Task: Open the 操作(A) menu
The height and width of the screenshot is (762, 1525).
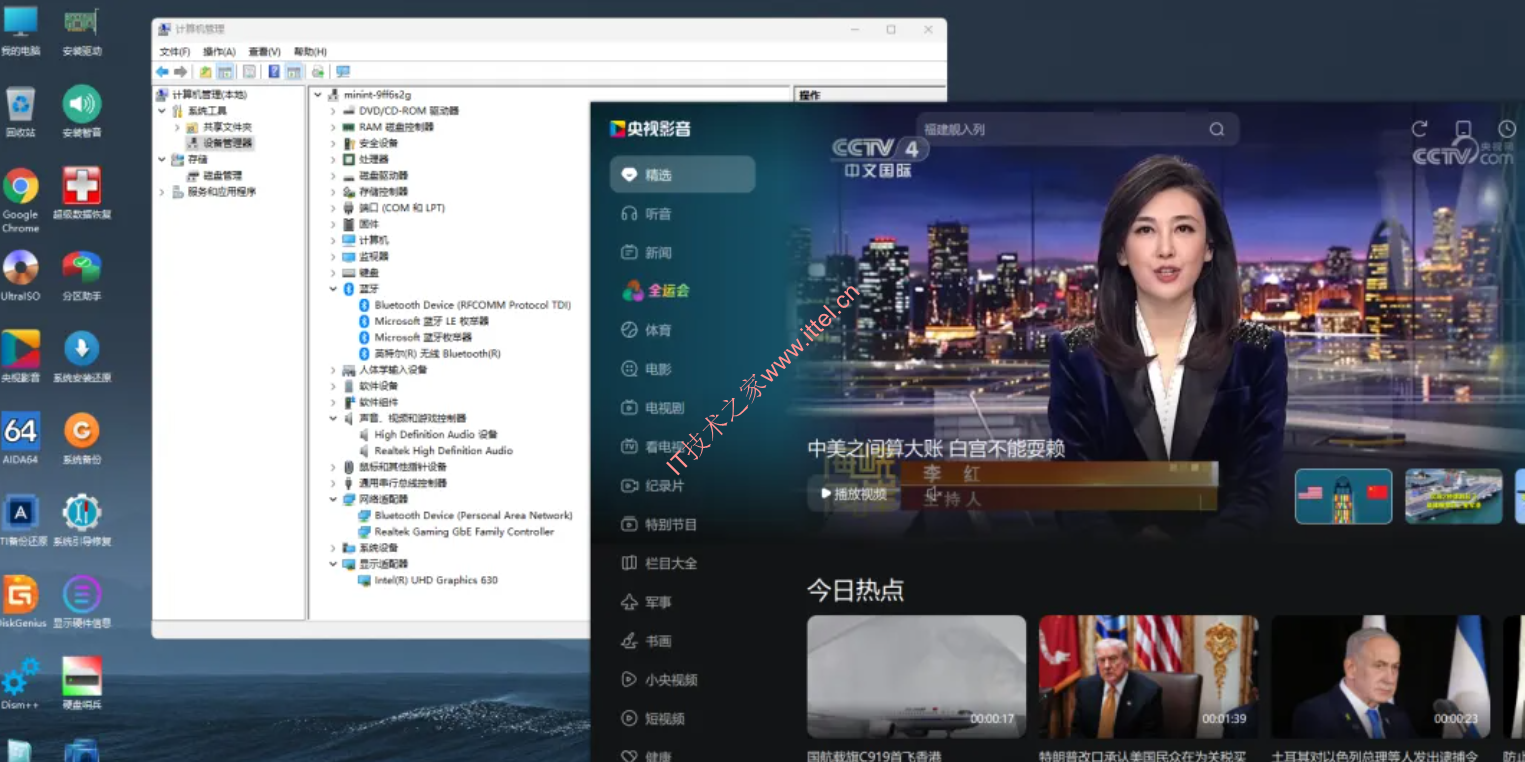Action: [219, 52]
